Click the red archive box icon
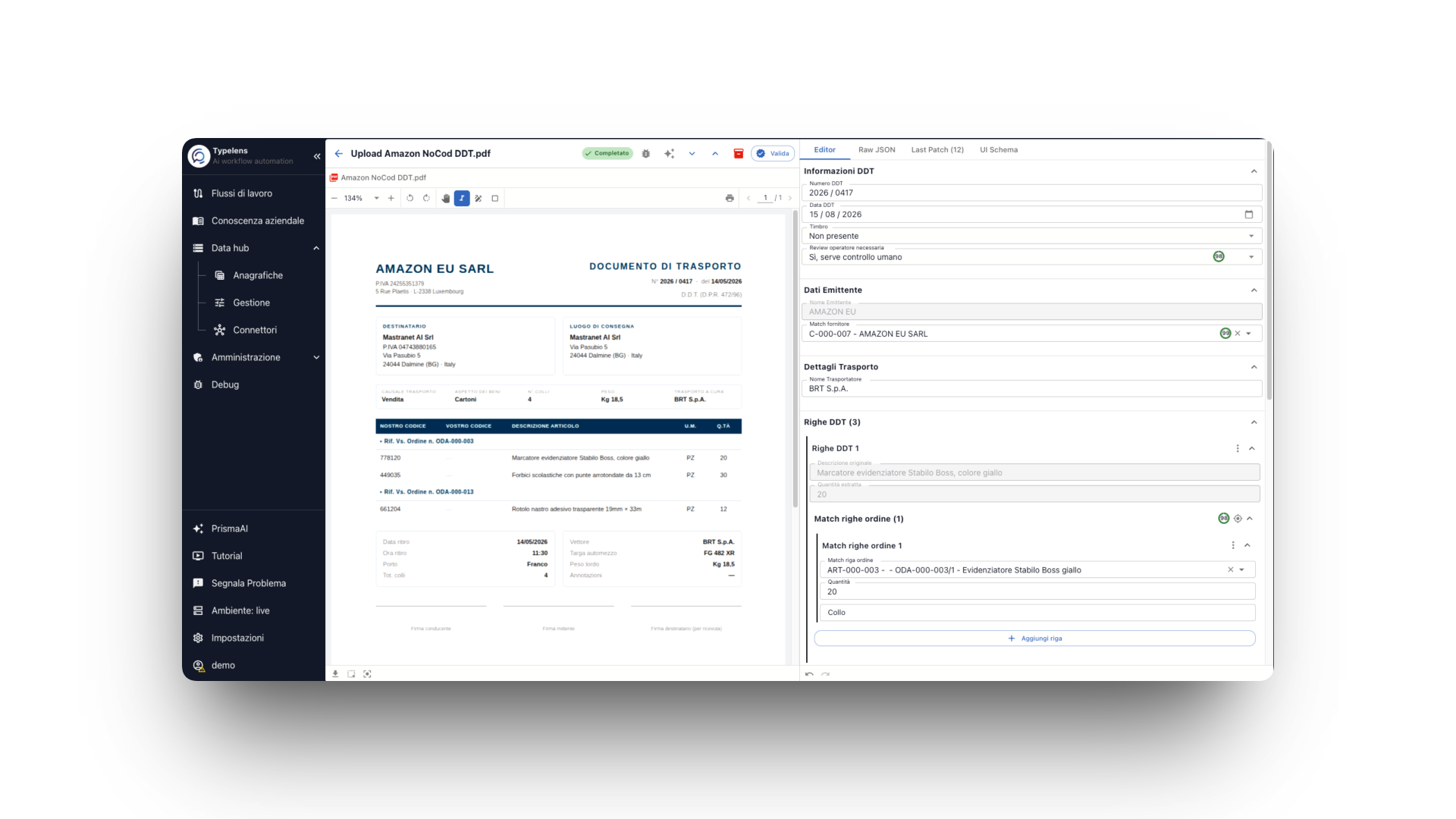Viewport: 1456px width, 819px height. tap(738, 153)
